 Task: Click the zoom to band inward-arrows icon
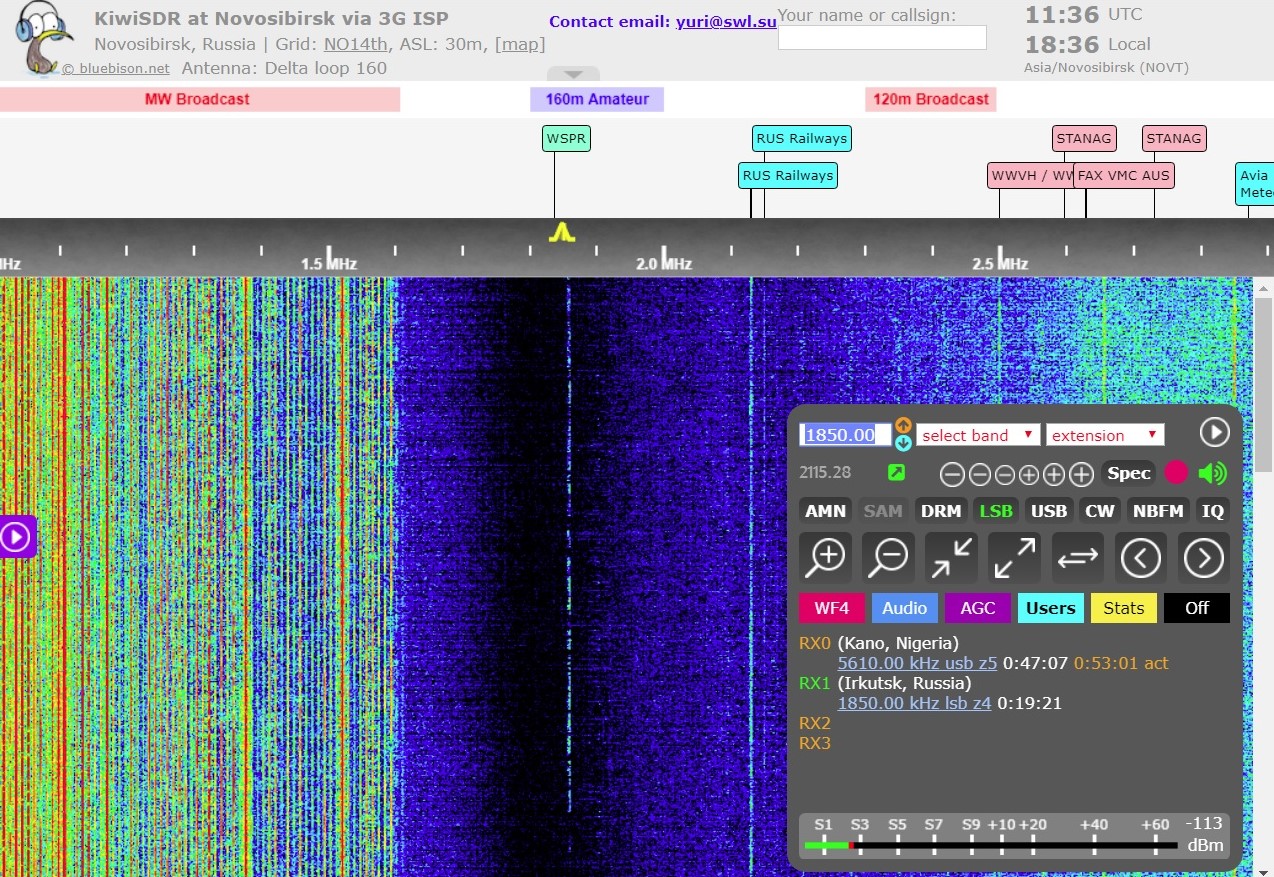click(951, 557)
